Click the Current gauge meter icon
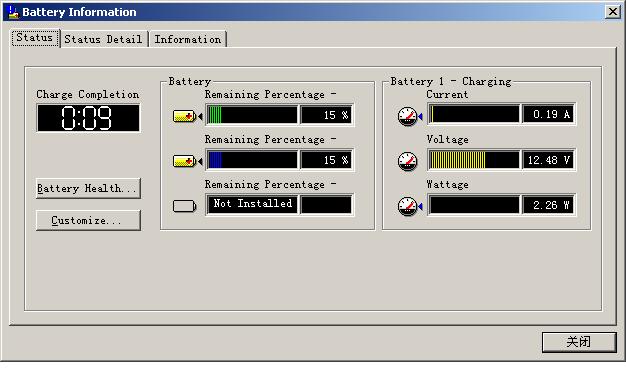This screenshot has height=384, width=626. pyautogui.click(x=408, y=117)
